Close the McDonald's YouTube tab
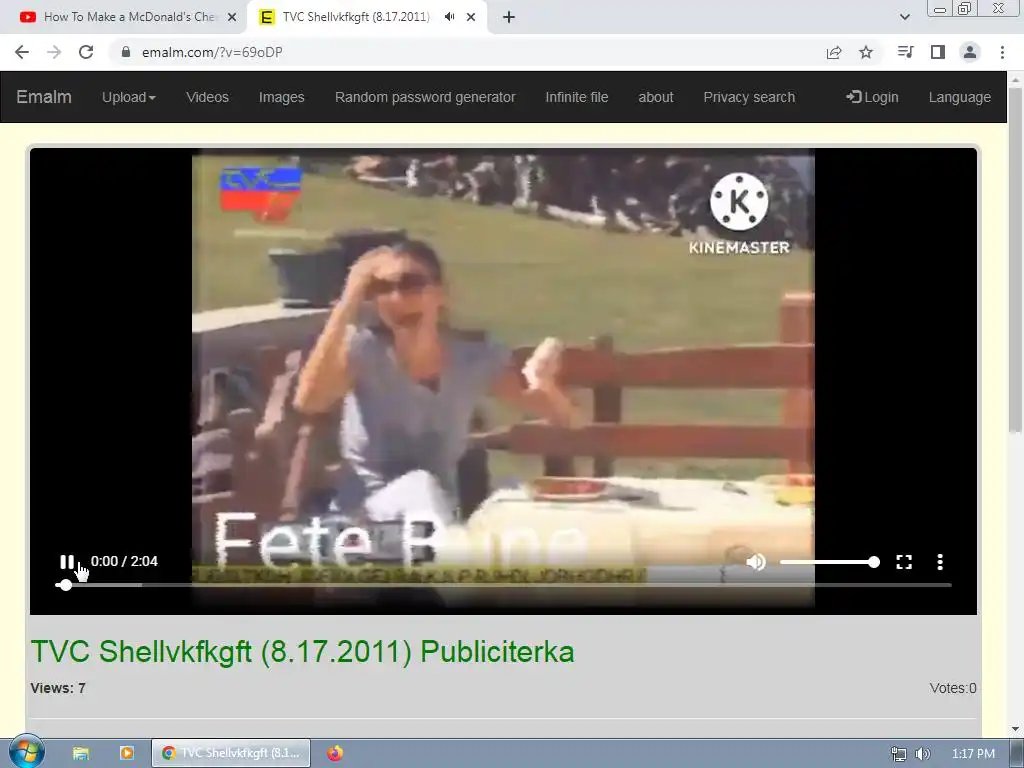Image resolution: width=1024 pixels, height=768 pixels. click(232, 18)
